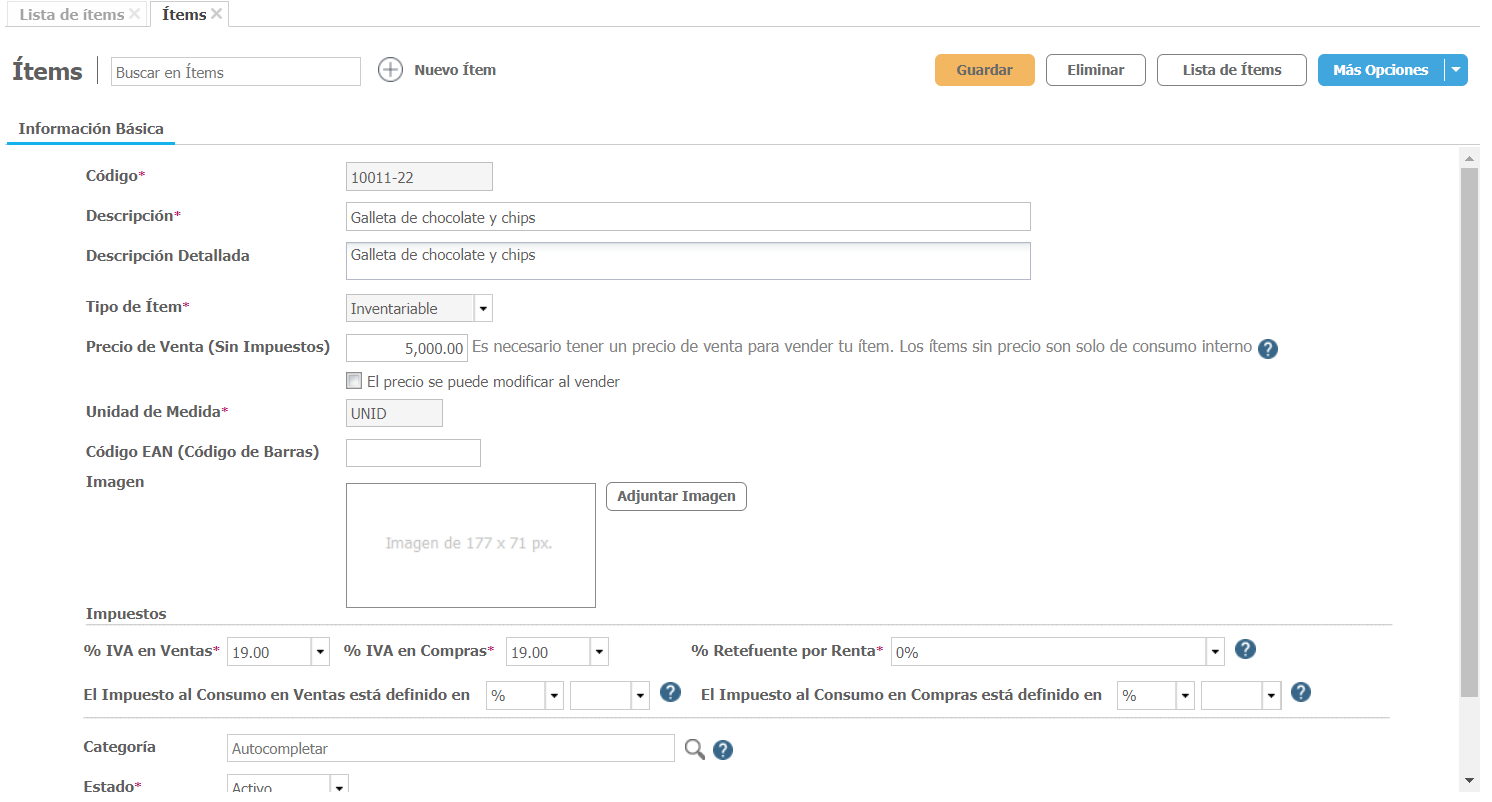Close the Lista de ítems tab
This screenshot has width=1492, height=802.
(135, 14)
